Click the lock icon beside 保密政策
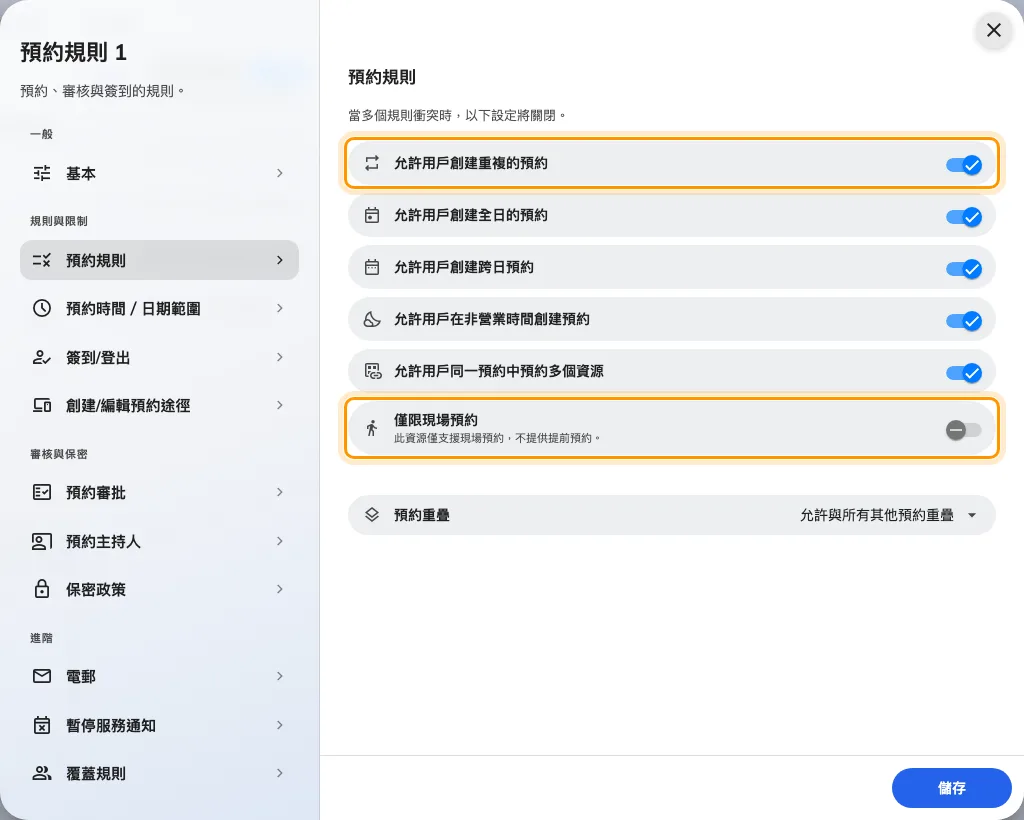Viewport: 1024px width, 820px height. pos(42,589)
